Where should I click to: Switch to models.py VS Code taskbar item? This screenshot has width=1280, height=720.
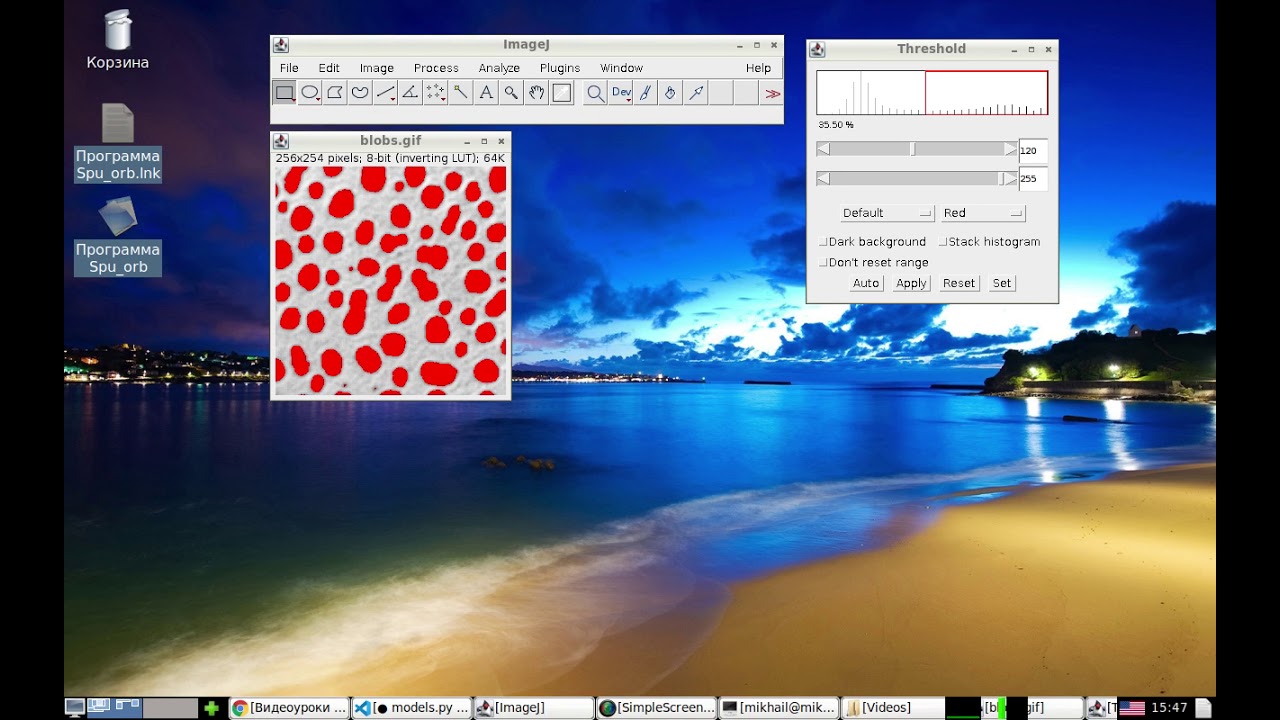click(411, 708)
